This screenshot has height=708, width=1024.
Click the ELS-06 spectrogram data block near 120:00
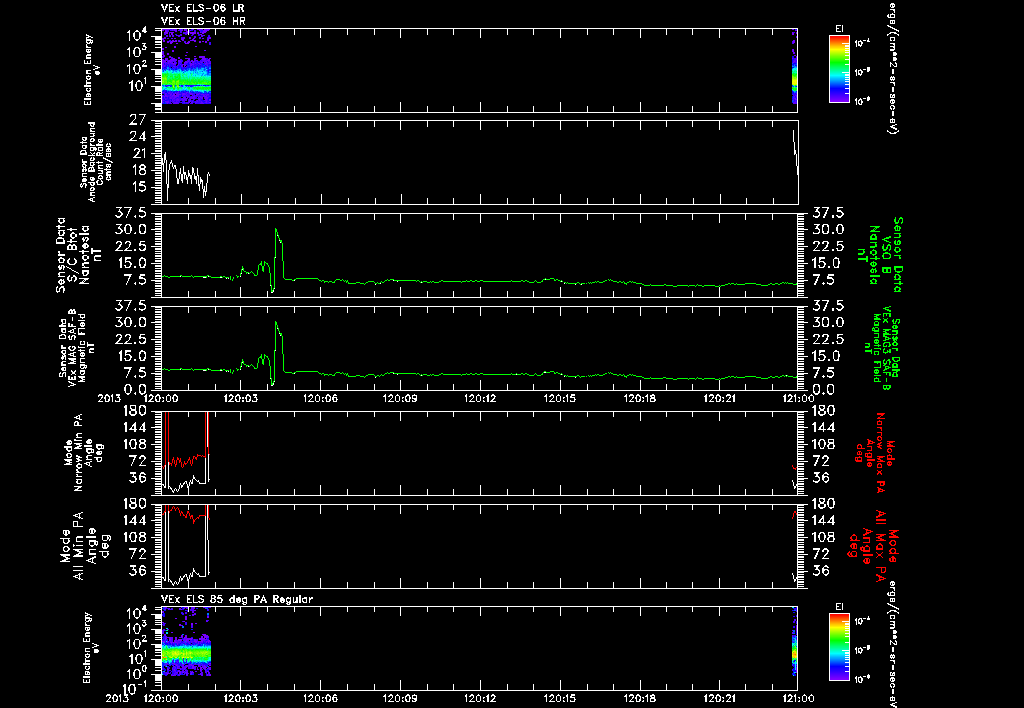[x=186, y=67]
